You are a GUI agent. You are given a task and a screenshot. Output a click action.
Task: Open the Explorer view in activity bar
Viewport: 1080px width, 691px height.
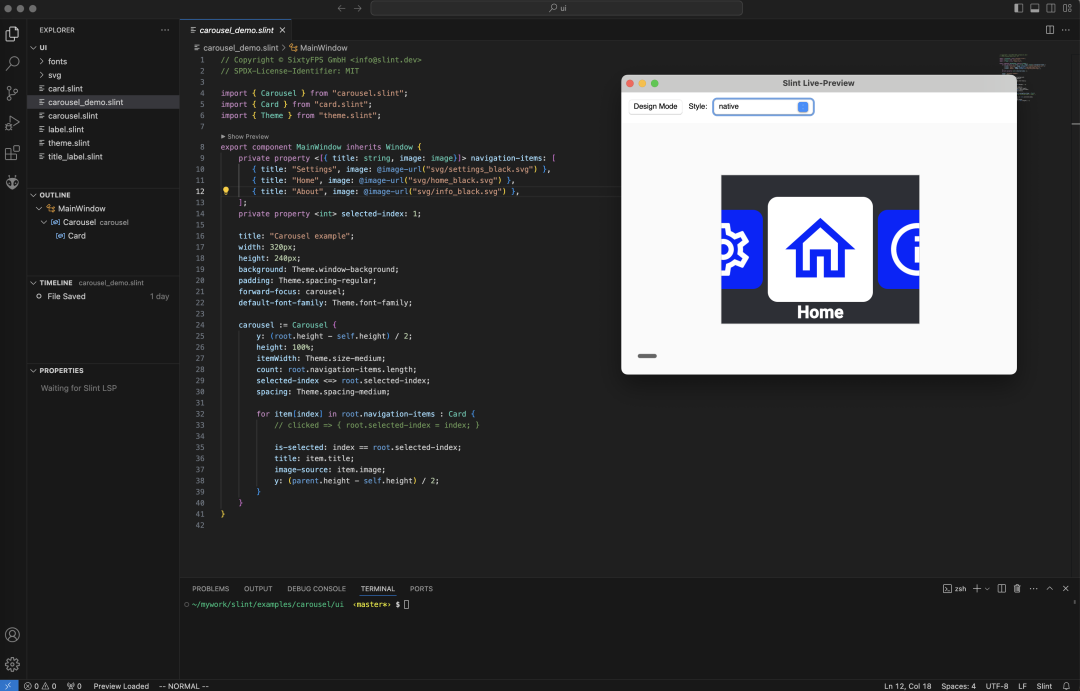(12, 34)
